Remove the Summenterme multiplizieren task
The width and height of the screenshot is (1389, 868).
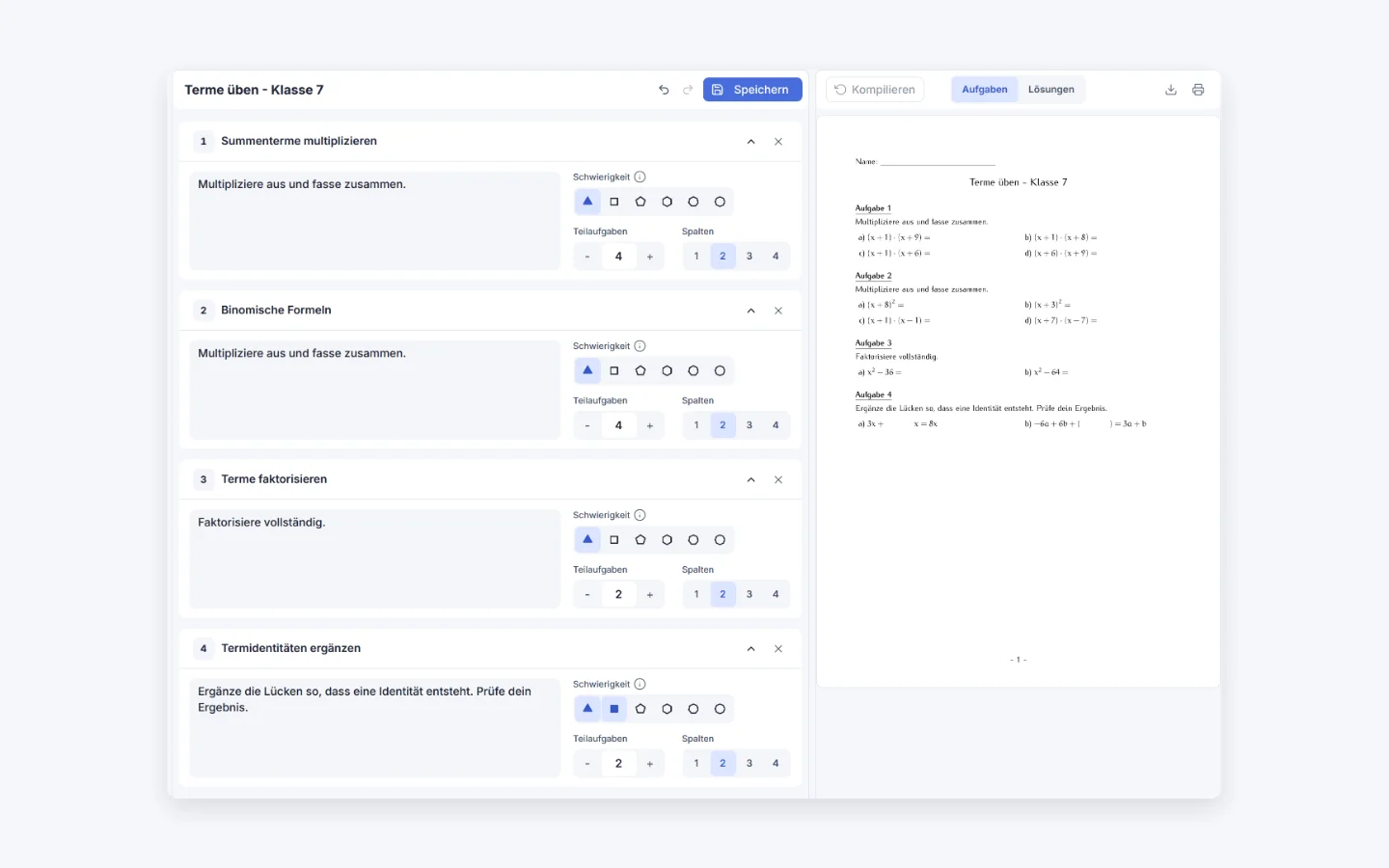pos(778,142)
